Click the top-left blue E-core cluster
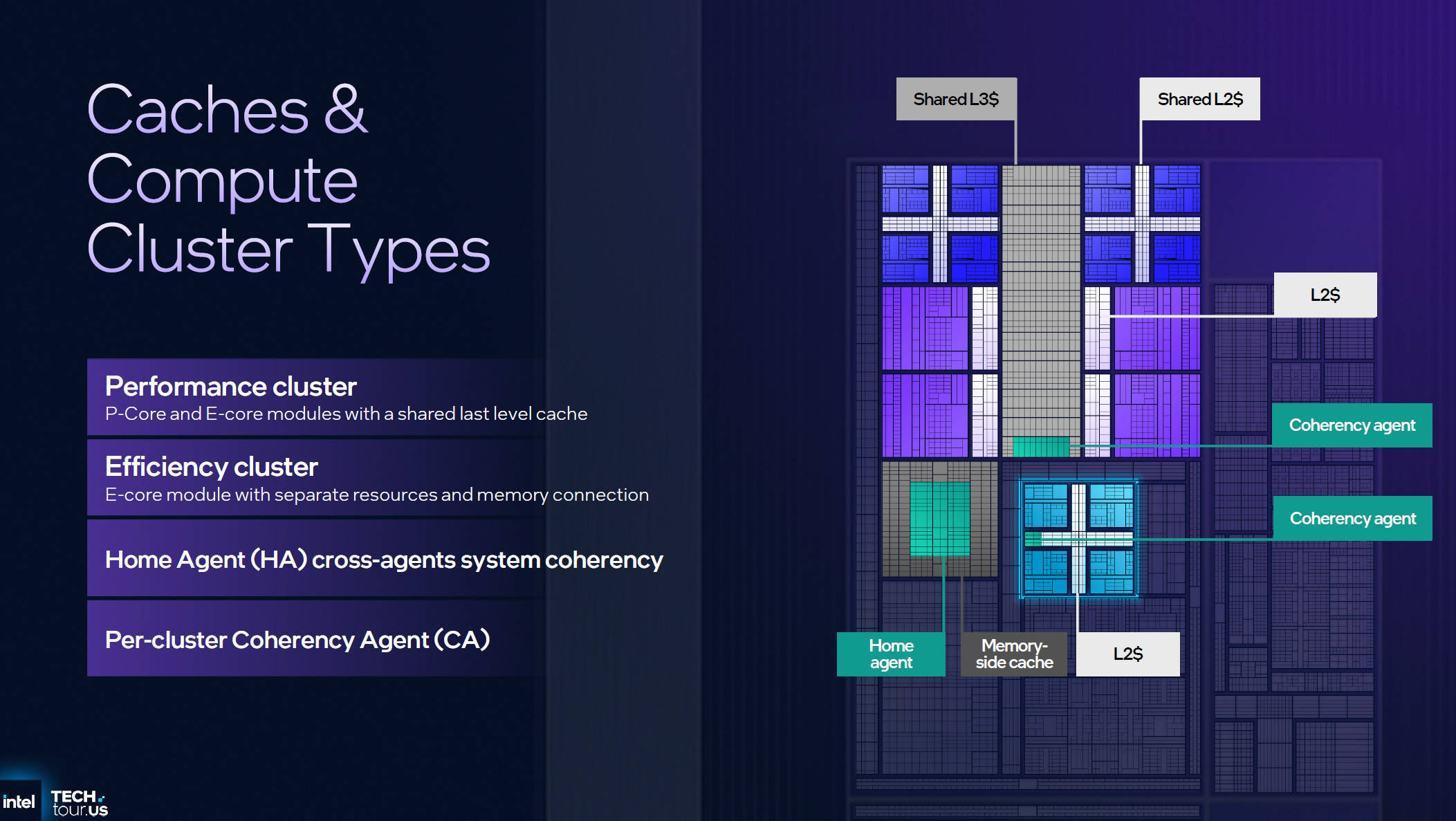Screen dimensions: 1456x821 [x=940, y=223]
